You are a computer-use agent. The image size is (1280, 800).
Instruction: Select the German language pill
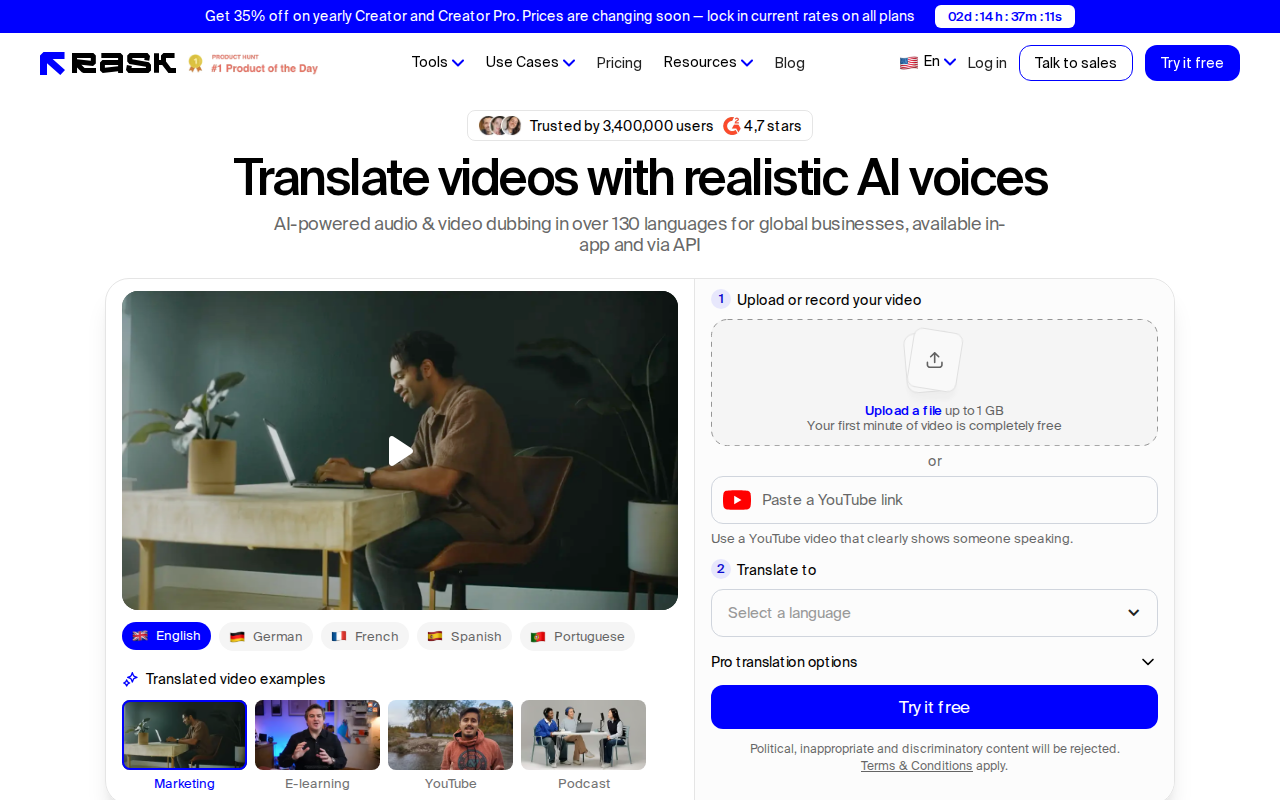point(265,636)
